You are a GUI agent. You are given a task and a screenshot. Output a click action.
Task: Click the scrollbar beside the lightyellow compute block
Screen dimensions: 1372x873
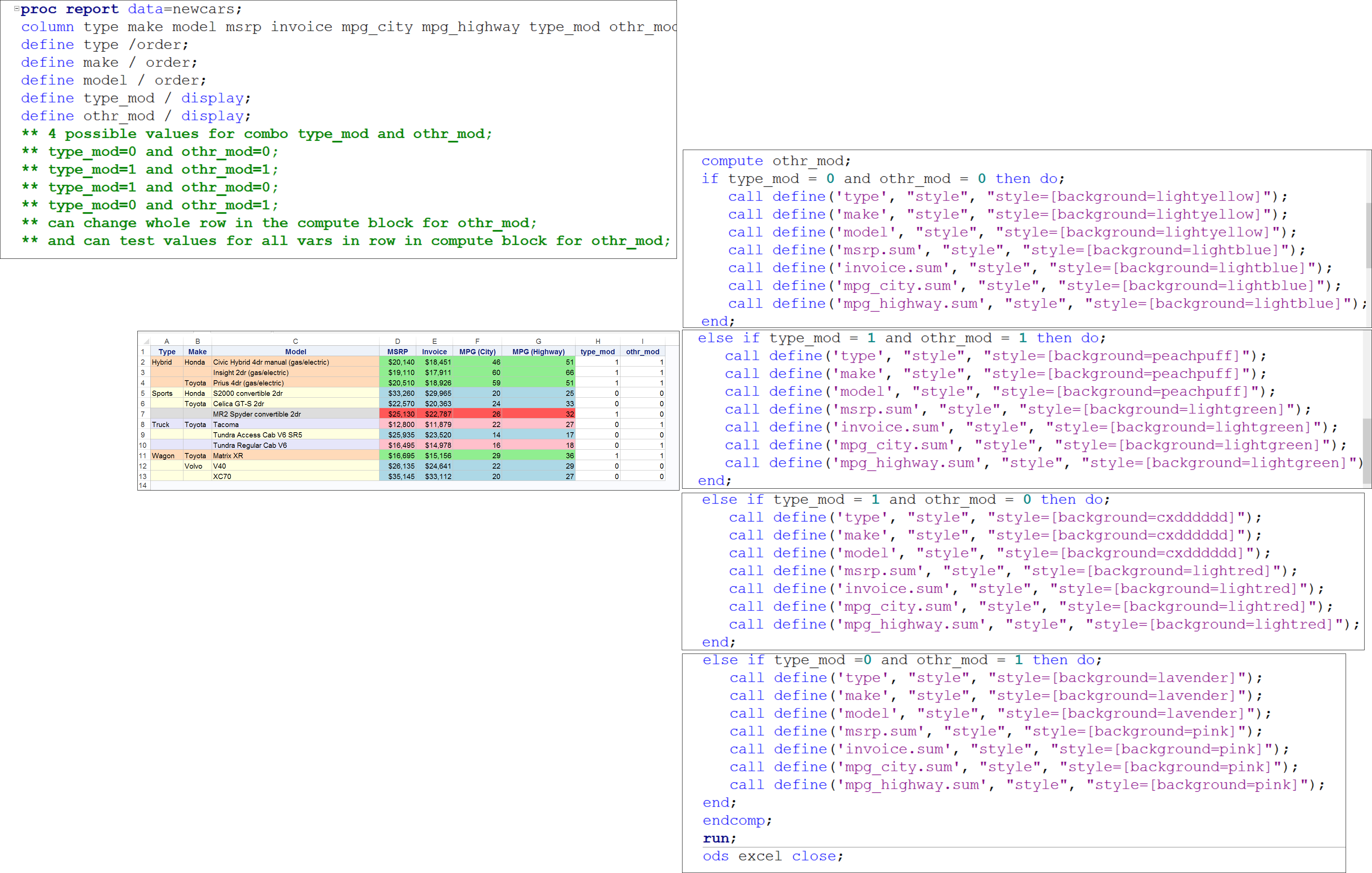1368,235
